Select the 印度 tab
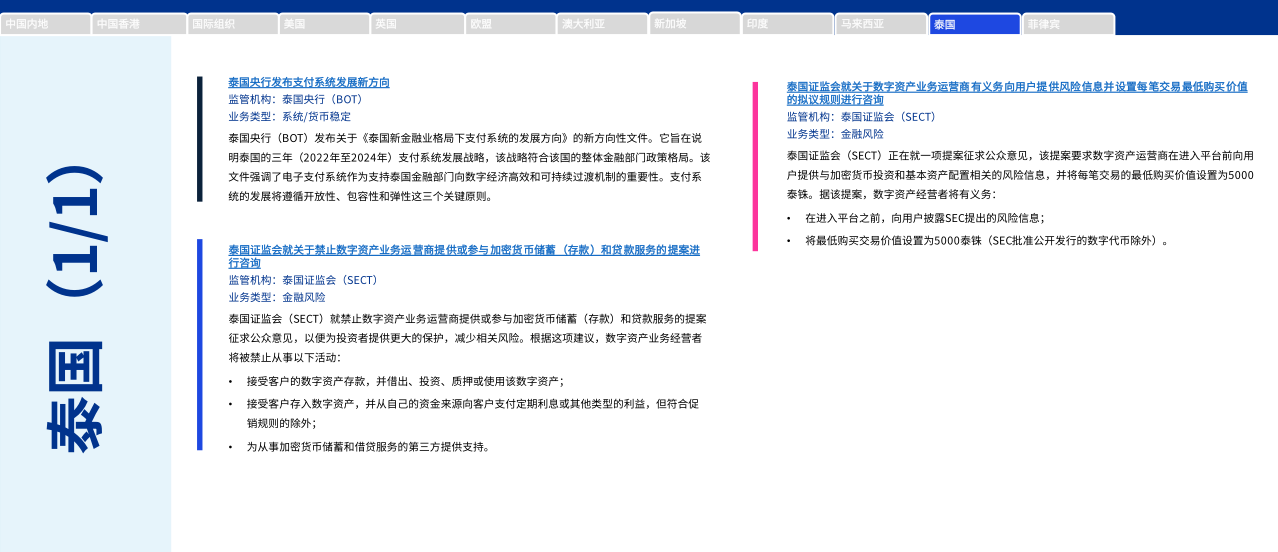The height and width of the screenshot is (552, 1278). click(x=787, y=24)
